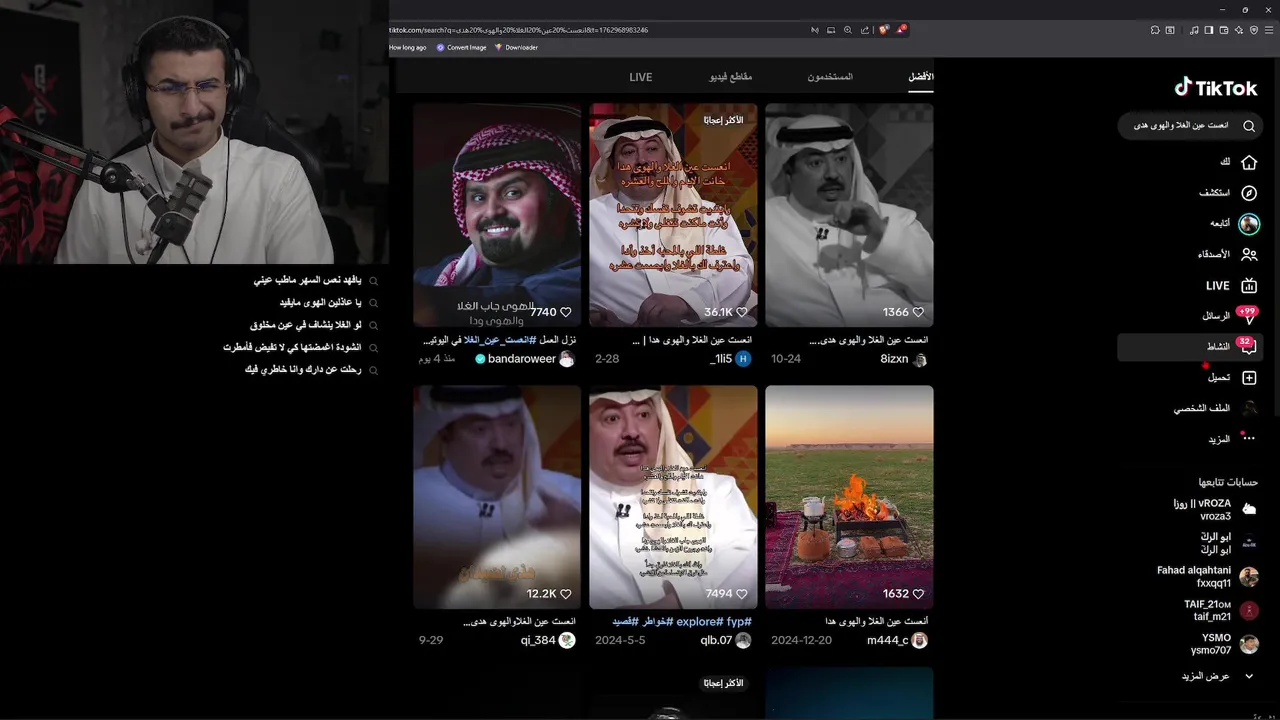Open bandaroweer profile avatar
Screen dimensions: 1280x720
point(567,359)
